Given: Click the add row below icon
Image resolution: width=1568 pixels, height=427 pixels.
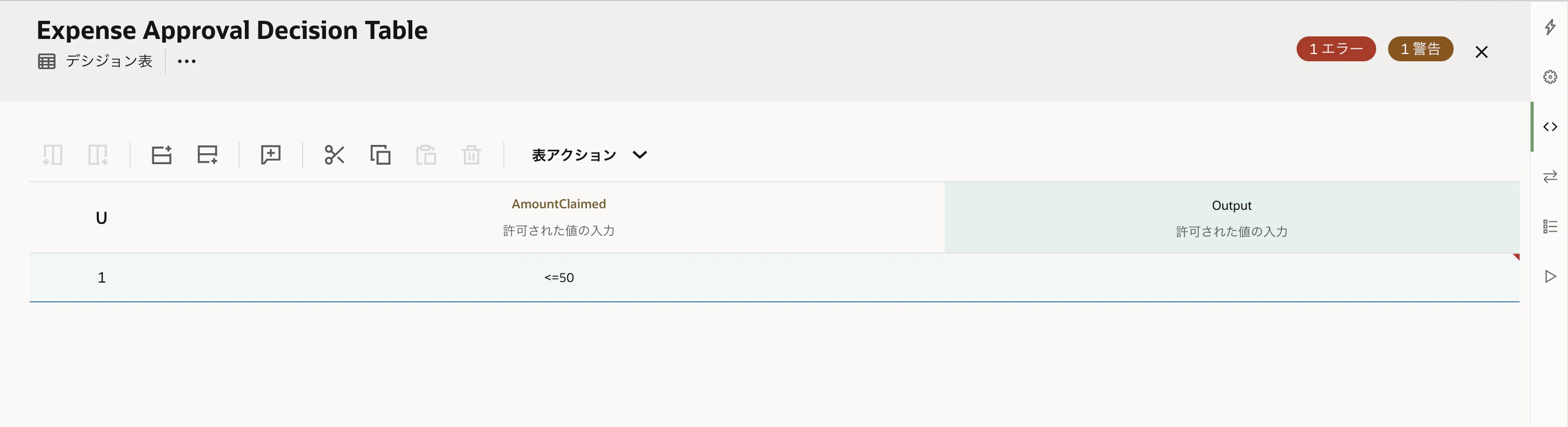Looking at the screenshot, I should point(207,154).
